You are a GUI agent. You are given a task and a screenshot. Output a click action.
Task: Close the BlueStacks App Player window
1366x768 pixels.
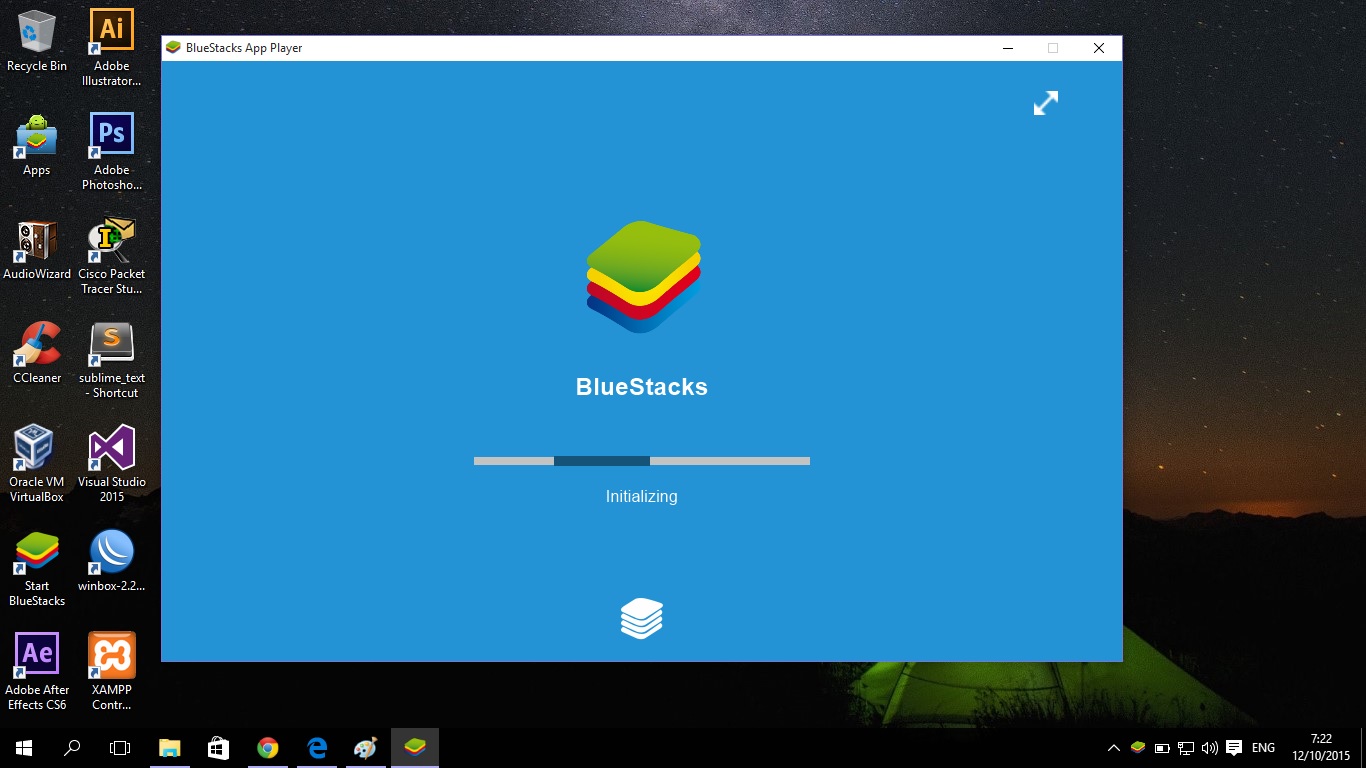[1099, 48]
